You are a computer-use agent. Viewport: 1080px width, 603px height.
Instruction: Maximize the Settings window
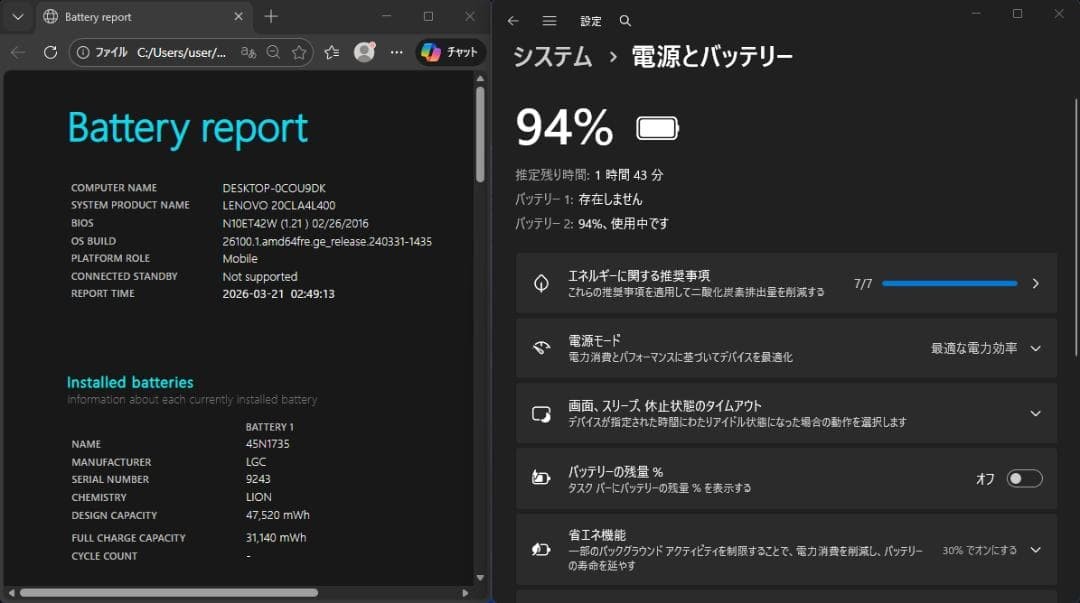pyautogui.click(x=1017, y=14)
